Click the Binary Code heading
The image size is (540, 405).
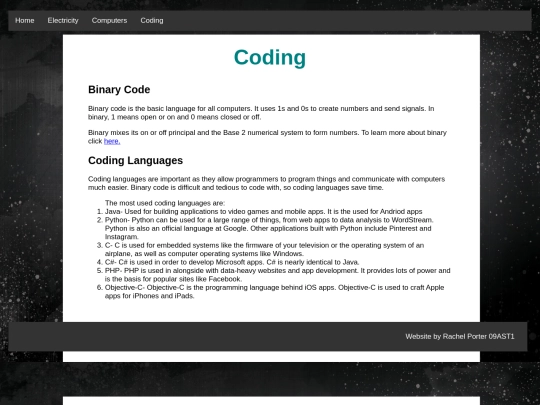click(x=119, y=90)
